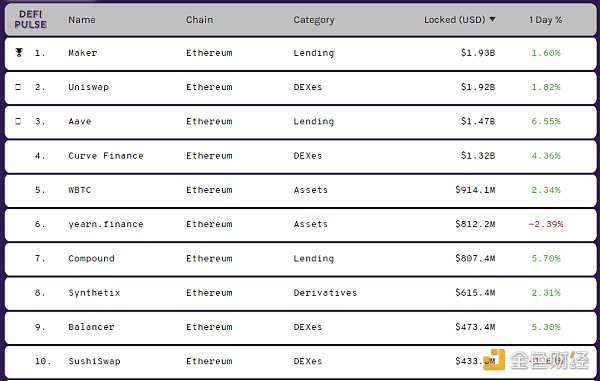The height and width of the screenshot is (381, 600).
Task: Sort table by Name column header
Action: pos(82,20)
